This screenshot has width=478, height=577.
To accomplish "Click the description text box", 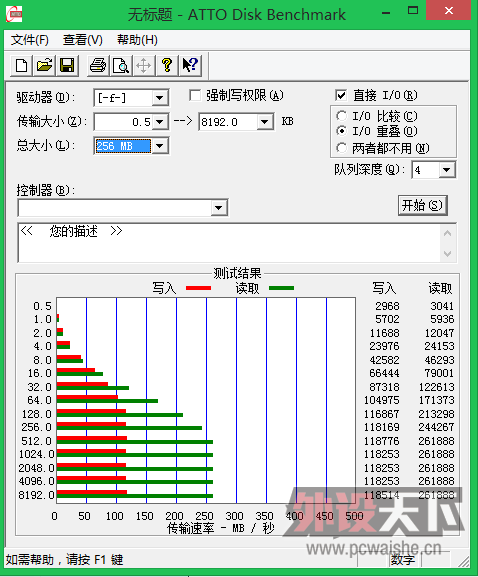I will click(x=229, y=243).
